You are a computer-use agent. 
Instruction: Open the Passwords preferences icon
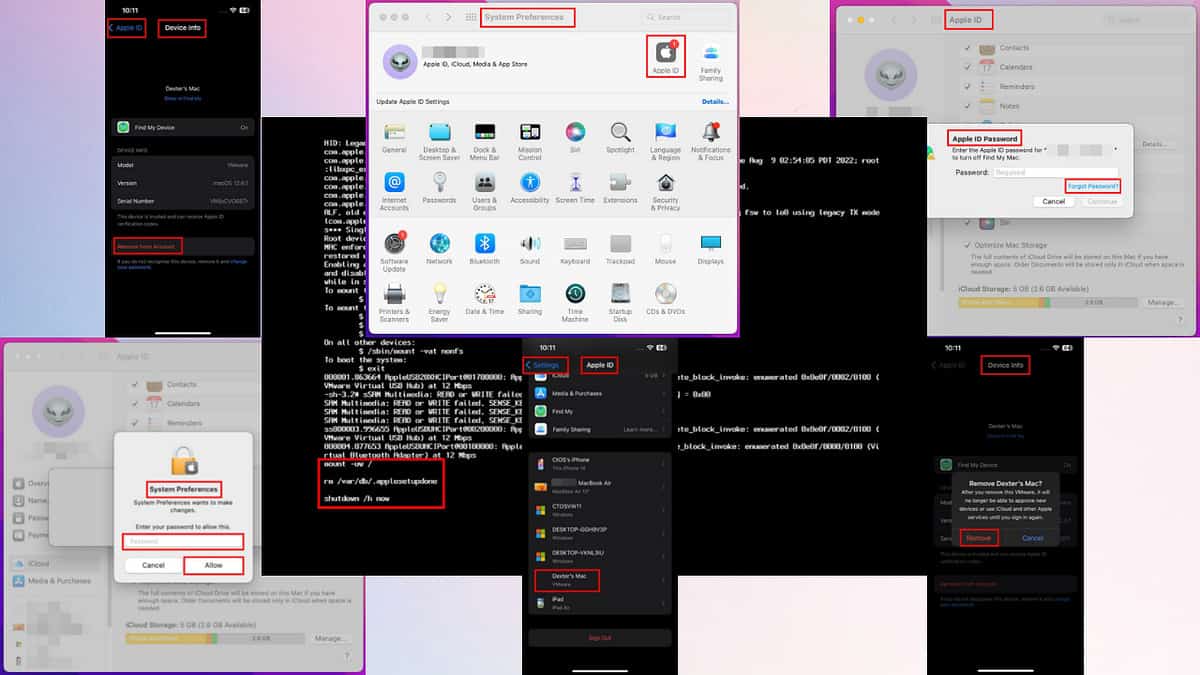[440, 189]
